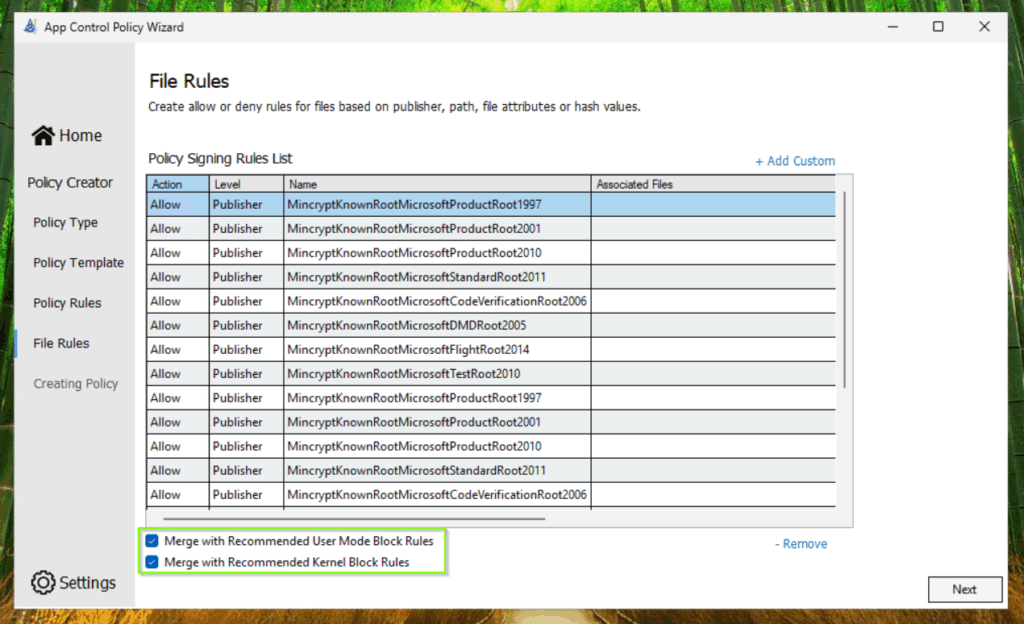1024x624 pixels.
Task: Open the Policy Rules step
Action: [x=67, y=303]
